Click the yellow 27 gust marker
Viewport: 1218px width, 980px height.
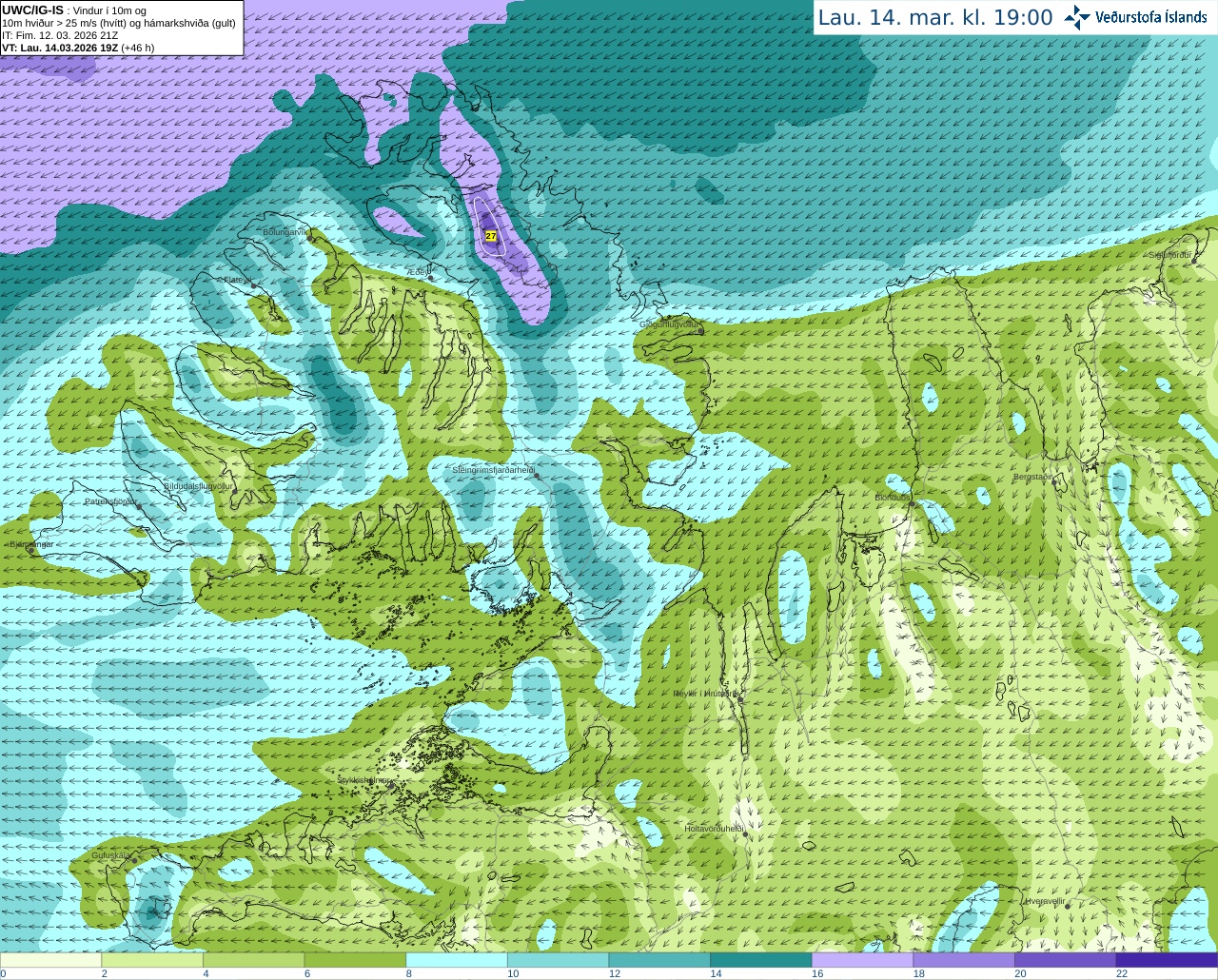point(491,235)
